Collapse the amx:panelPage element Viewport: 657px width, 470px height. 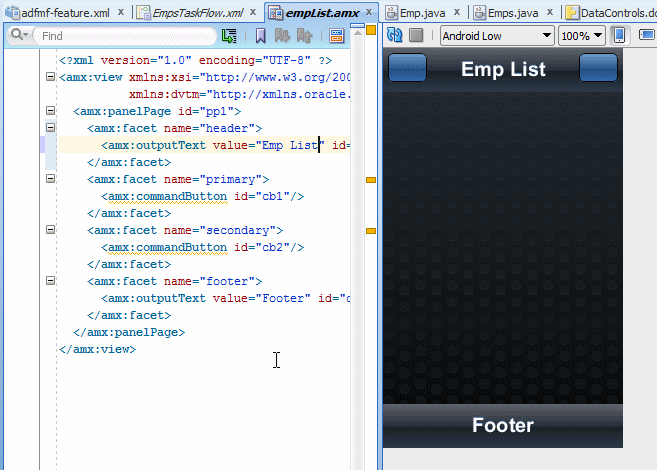point(50,111)
